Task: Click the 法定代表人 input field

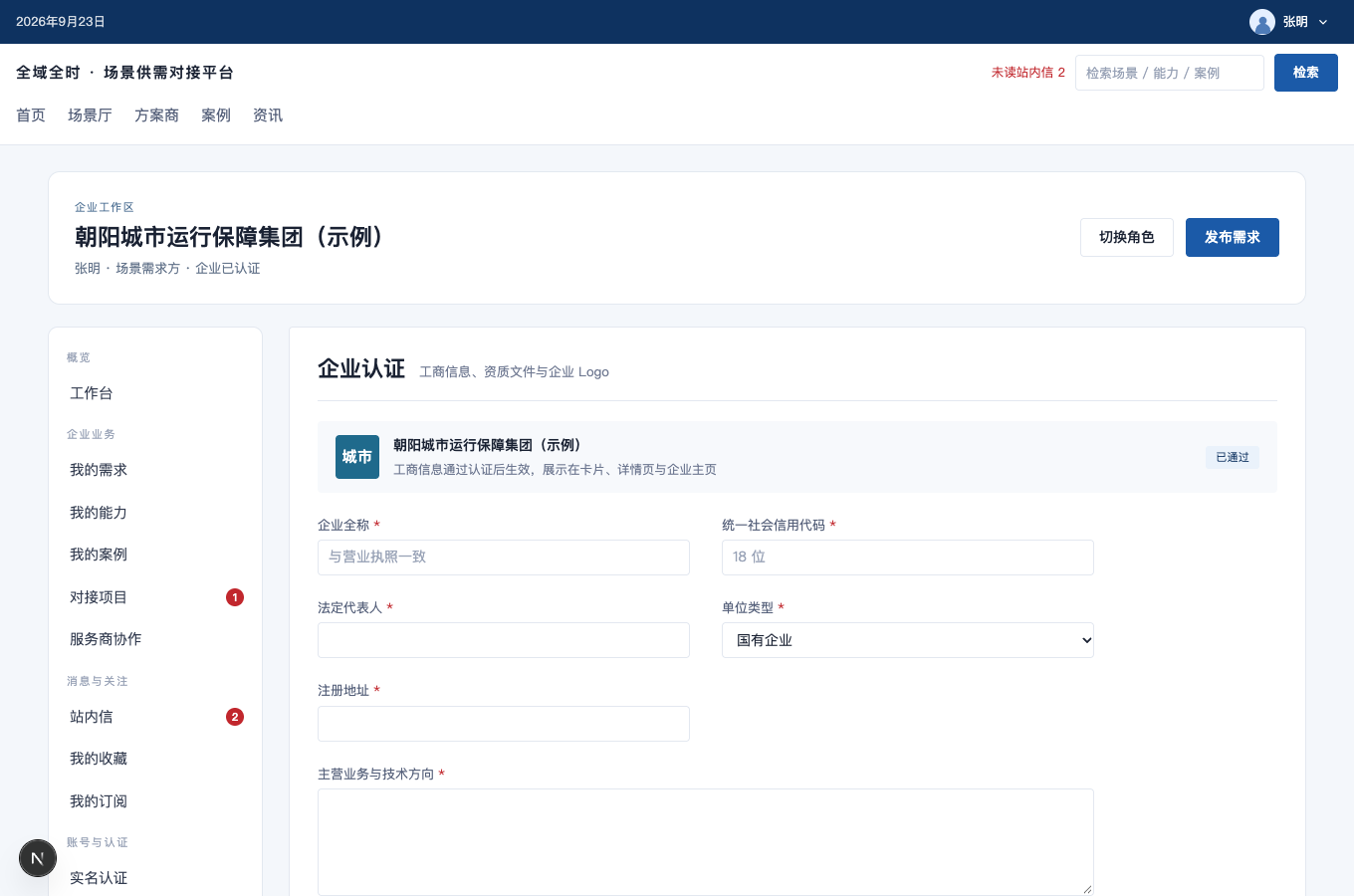Action: (x=504, y=640)
